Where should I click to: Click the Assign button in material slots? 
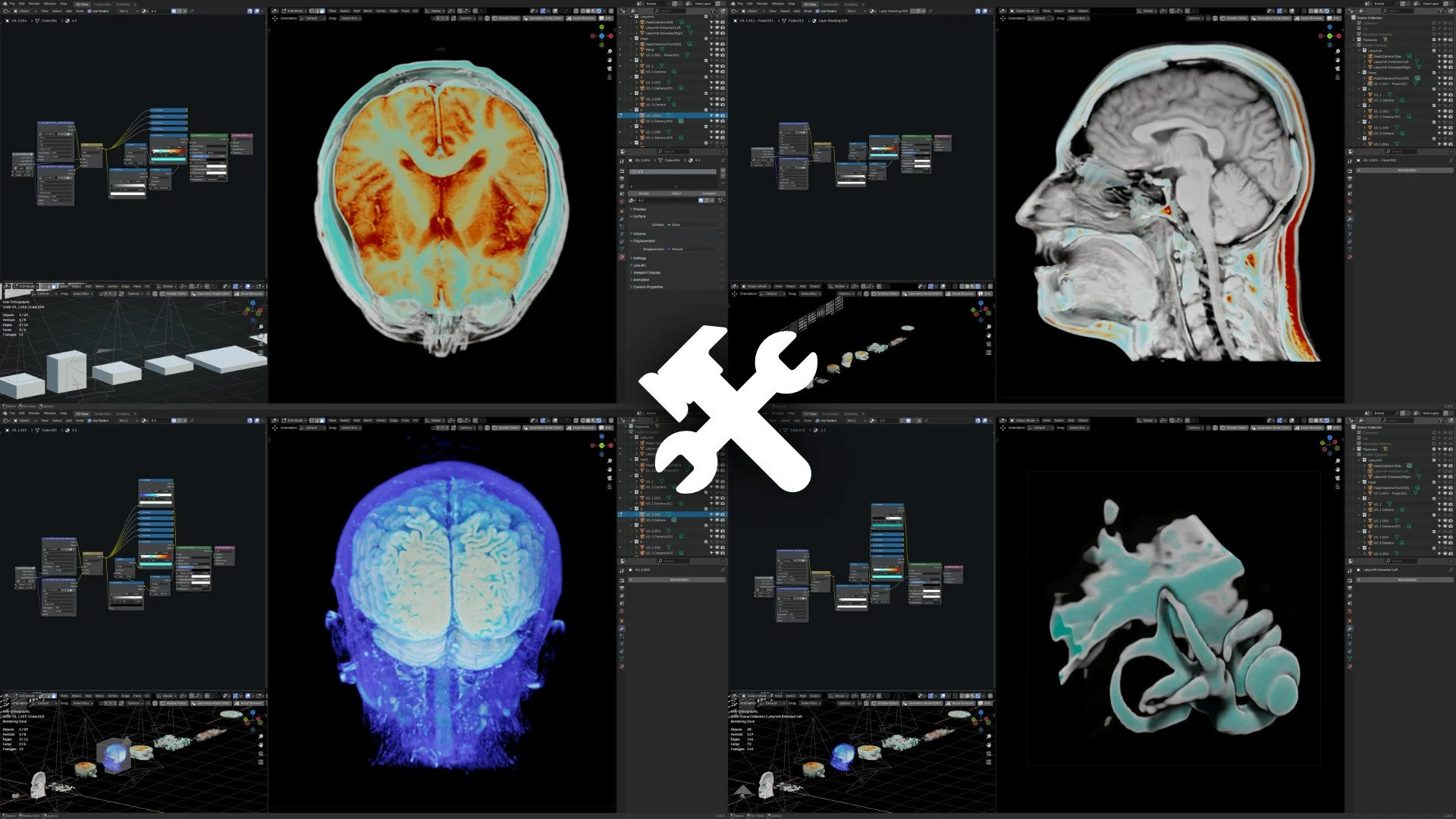click(644, 193)
